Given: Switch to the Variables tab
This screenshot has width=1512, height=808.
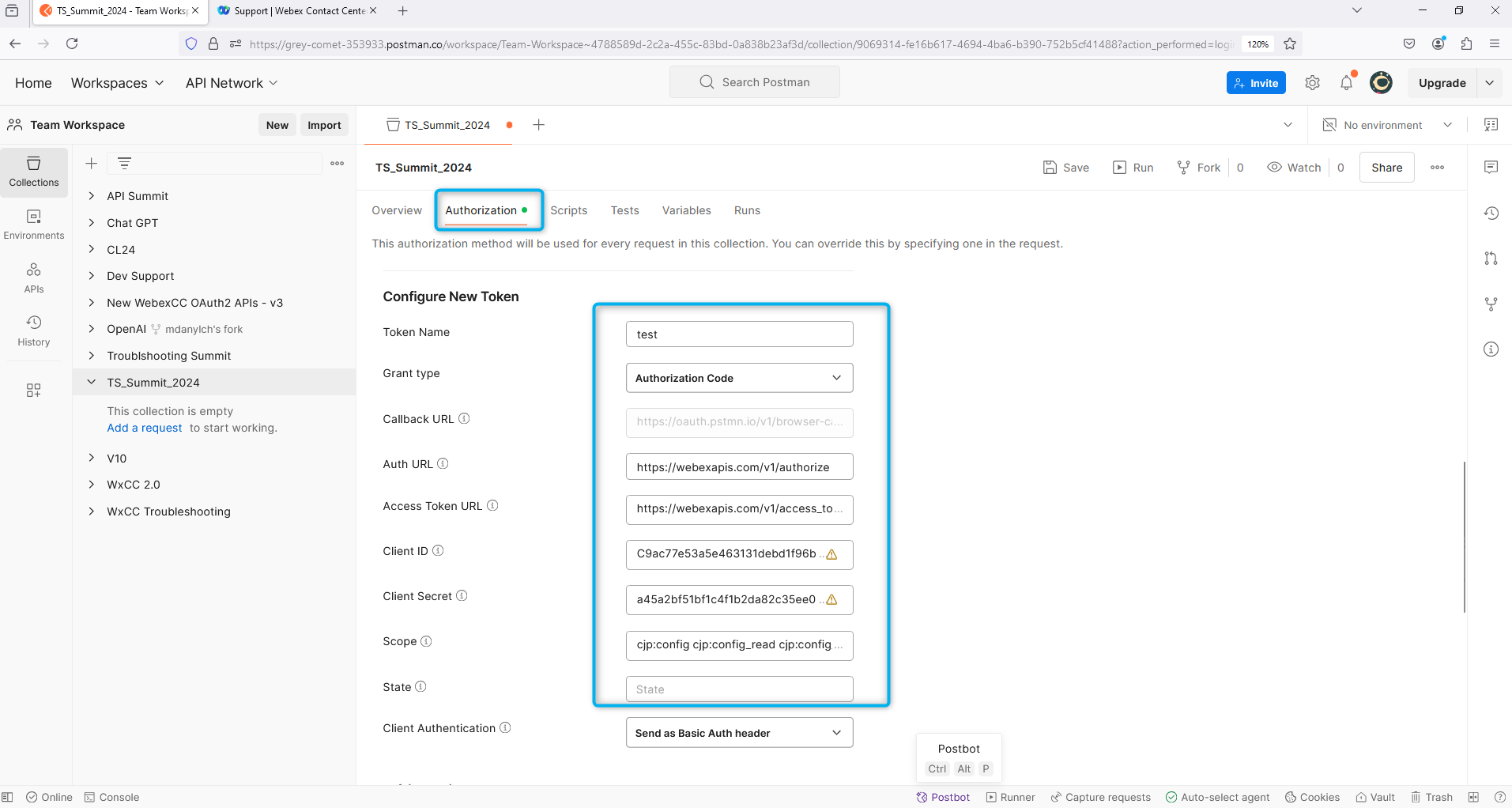Looking at the screenshot, I should 686,210.
